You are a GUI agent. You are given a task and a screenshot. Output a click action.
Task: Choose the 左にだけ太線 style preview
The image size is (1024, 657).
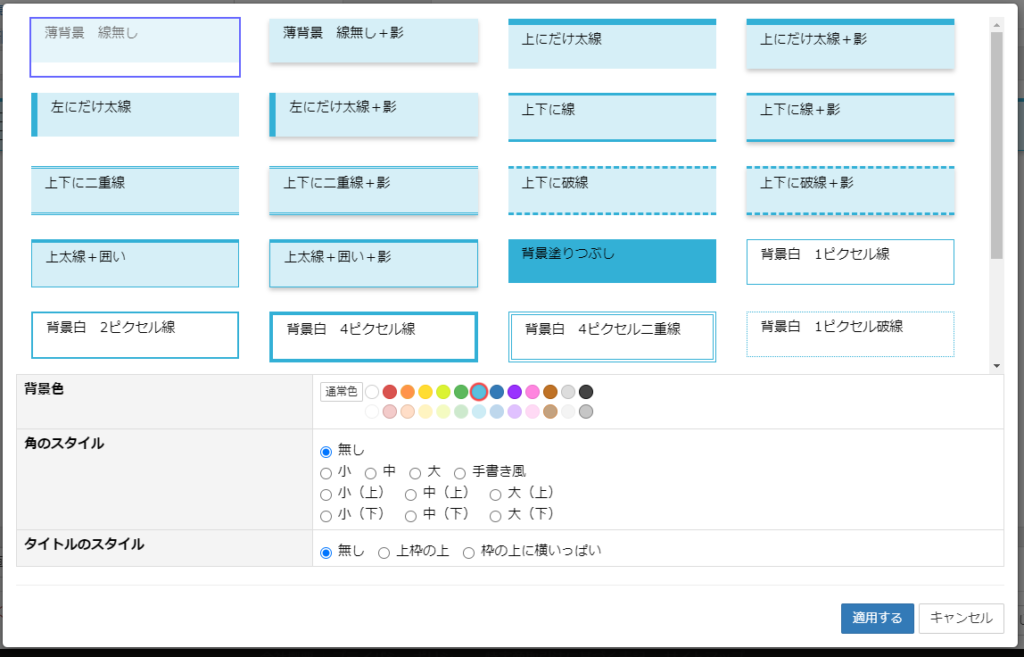[135, 114]
